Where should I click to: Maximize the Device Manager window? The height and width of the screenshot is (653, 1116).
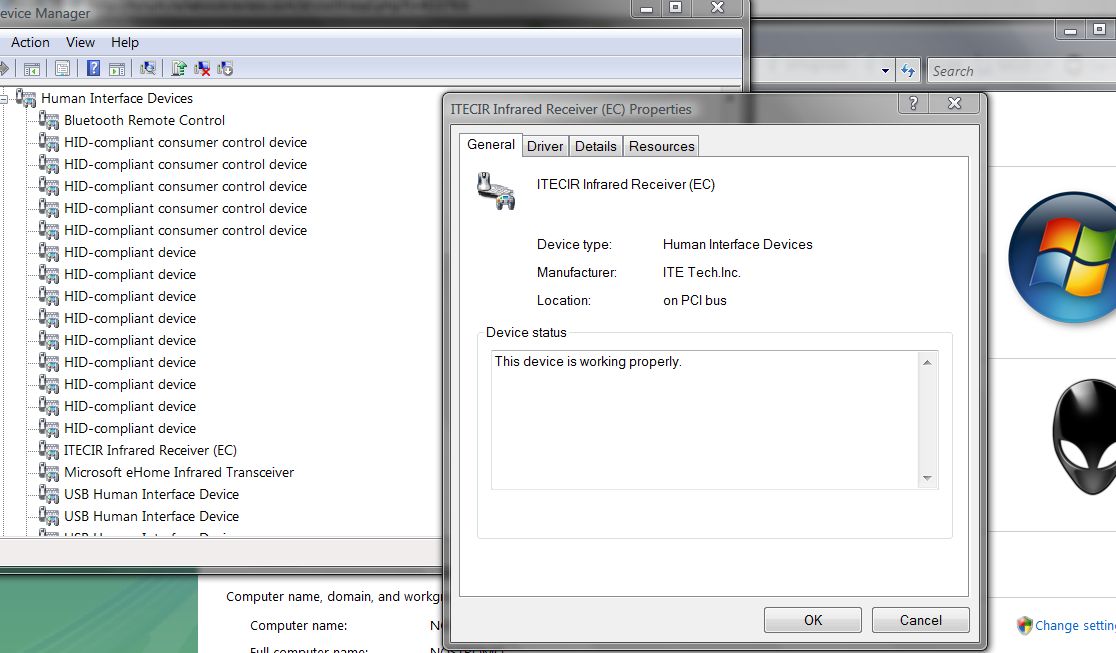(675, 8)
